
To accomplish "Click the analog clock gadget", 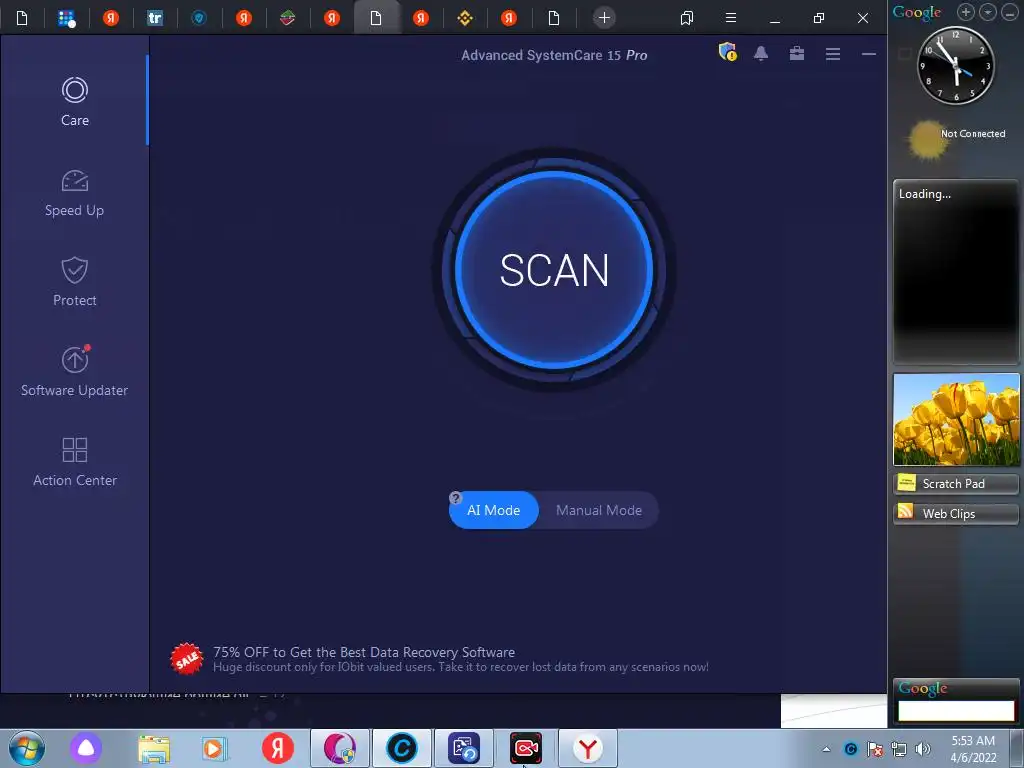I will pyautogui.click(x=956, y=65).
